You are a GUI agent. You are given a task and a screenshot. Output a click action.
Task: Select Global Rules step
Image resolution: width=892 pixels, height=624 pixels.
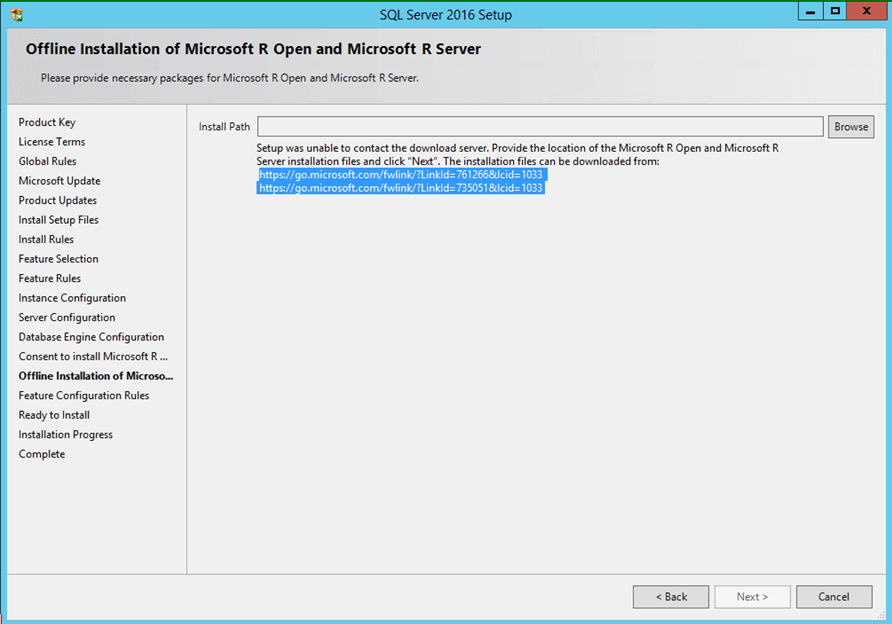[47, 161]
